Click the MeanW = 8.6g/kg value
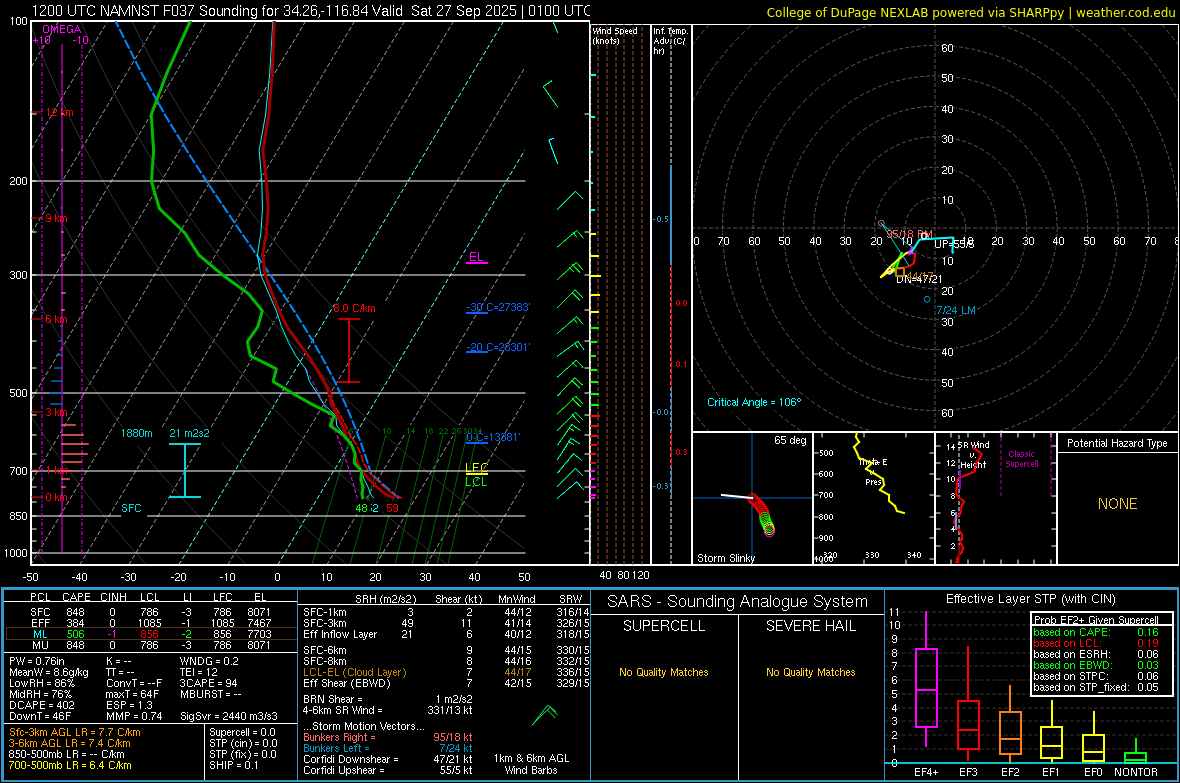This screenshot has height=783, width=1180. click(49, 672)
